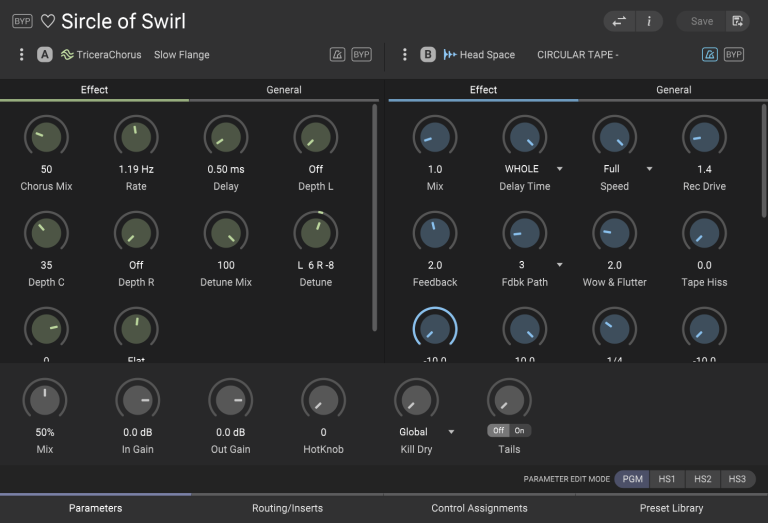768x523 pixels.
Task: Open the CIRCULAR TAPE preset name
Action: 577,55
